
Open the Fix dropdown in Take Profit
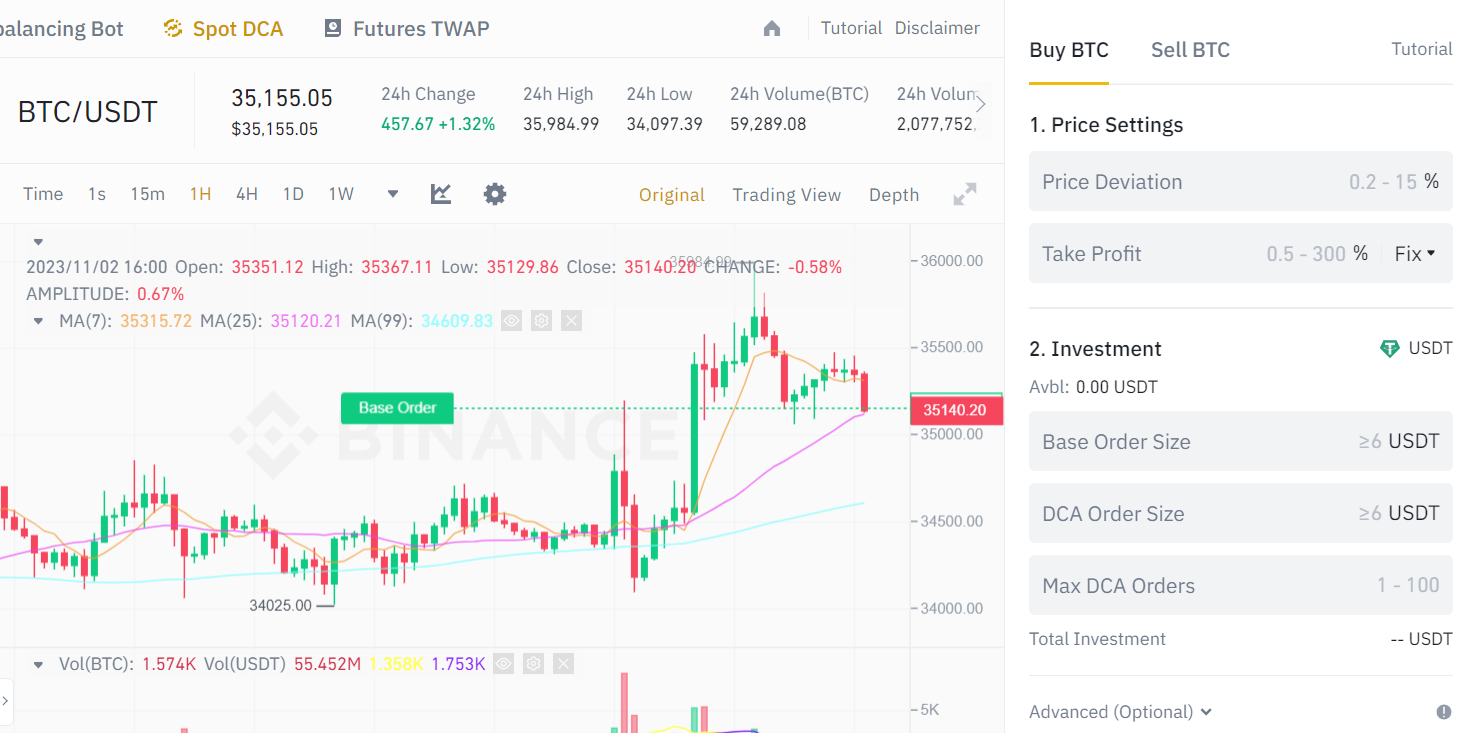click(x=1414, y=253)
